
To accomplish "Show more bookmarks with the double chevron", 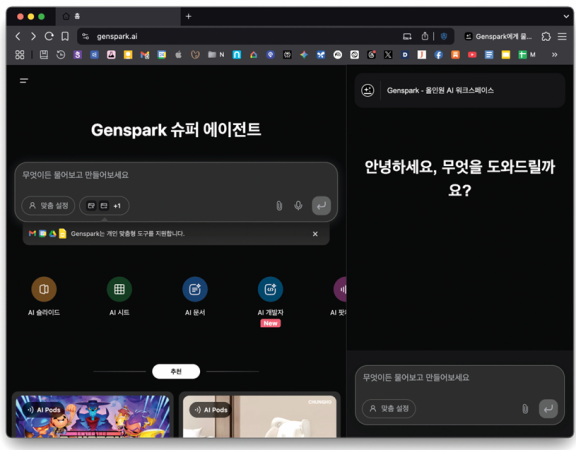I will (x=555, y=55).
